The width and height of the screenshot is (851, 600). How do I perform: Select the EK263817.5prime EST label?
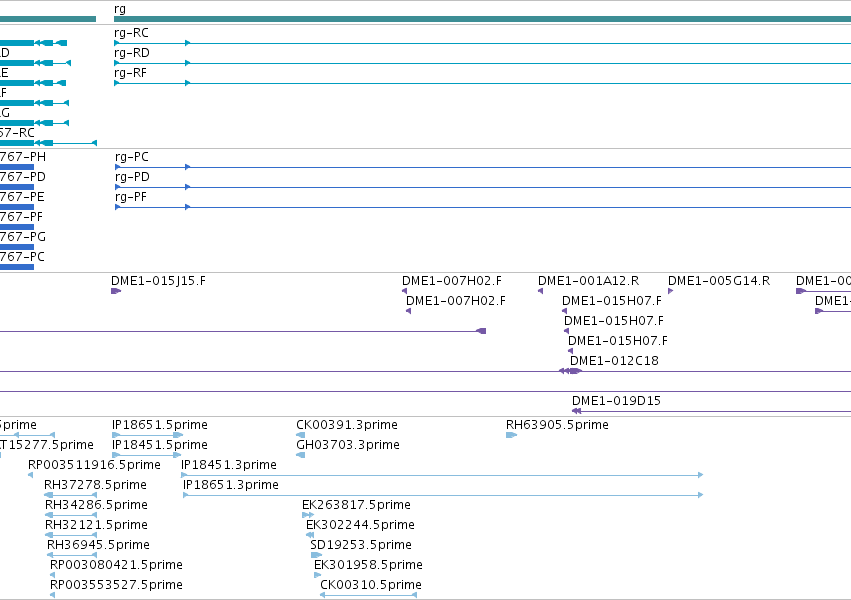(x=356, y=505)
